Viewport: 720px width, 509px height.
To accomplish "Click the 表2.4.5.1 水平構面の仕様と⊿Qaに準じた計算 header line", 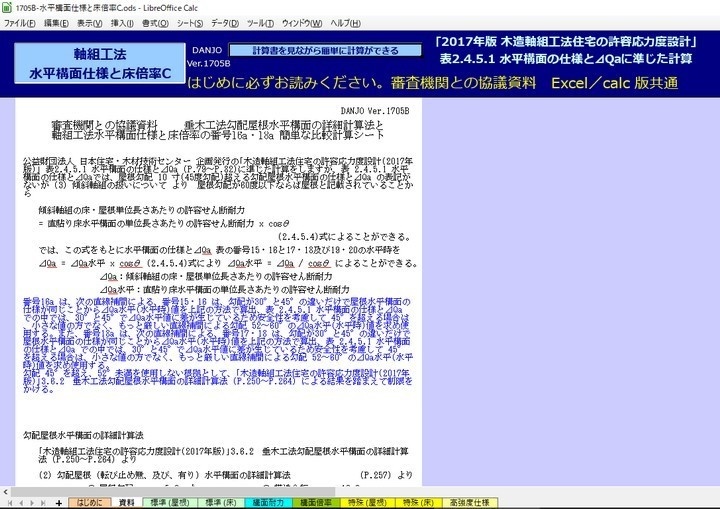I will click(x=566, y=59).
